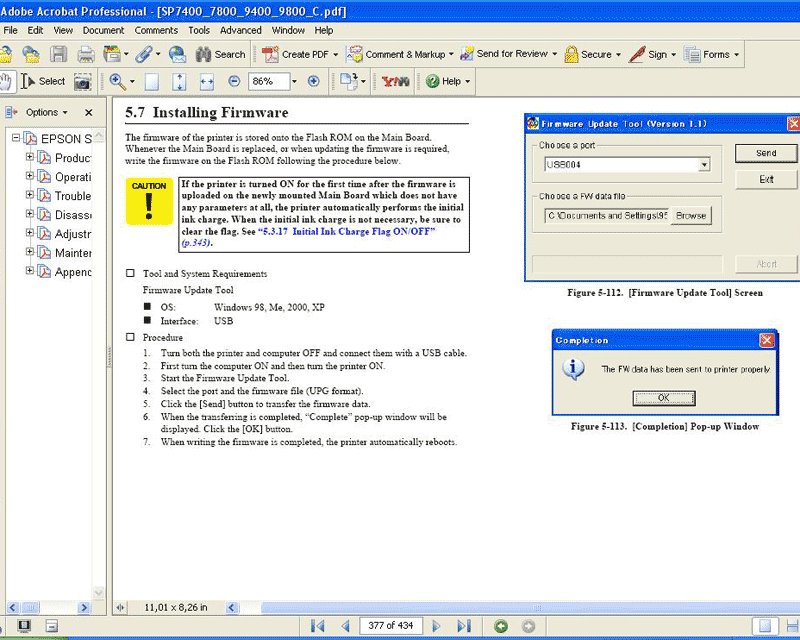
Task: Open the Comments menu
Action: click(156, 31)
